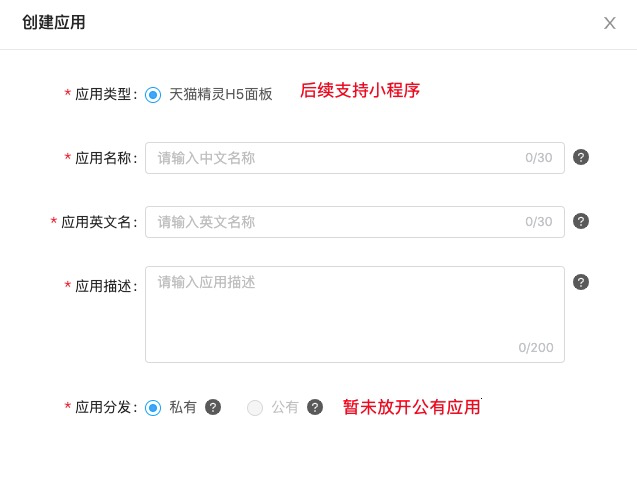Click help icon beside 应用描述 textarea

pos(581,282)
